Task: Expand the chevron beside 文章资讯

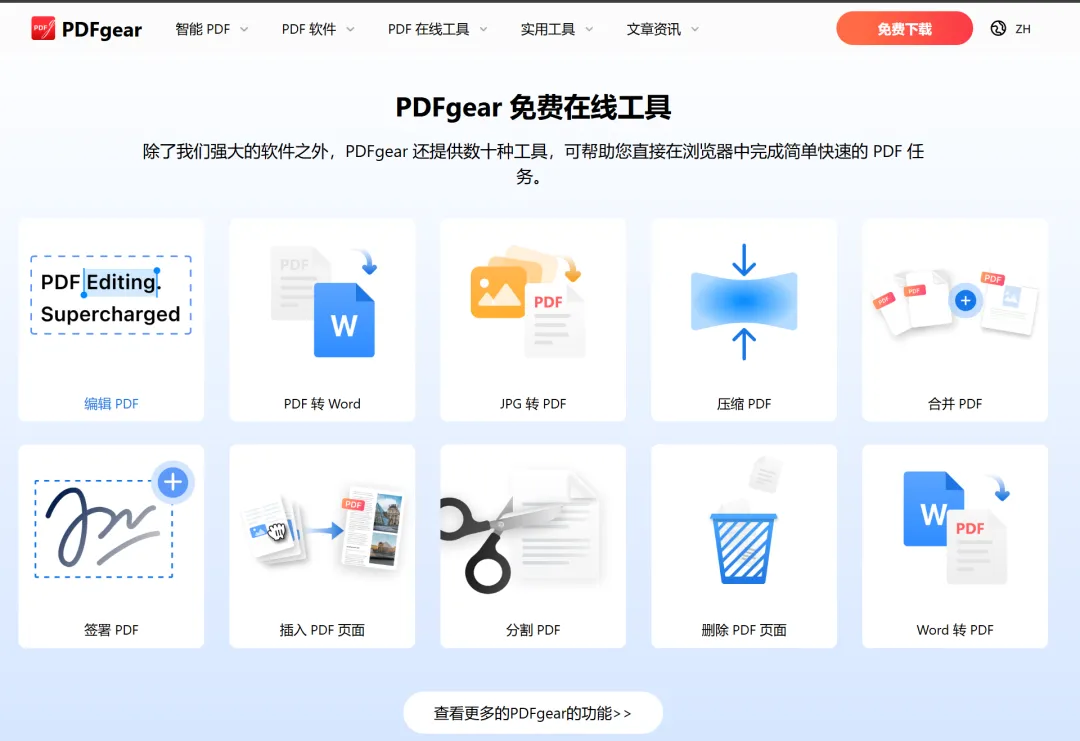Action: tap(694, 29)
